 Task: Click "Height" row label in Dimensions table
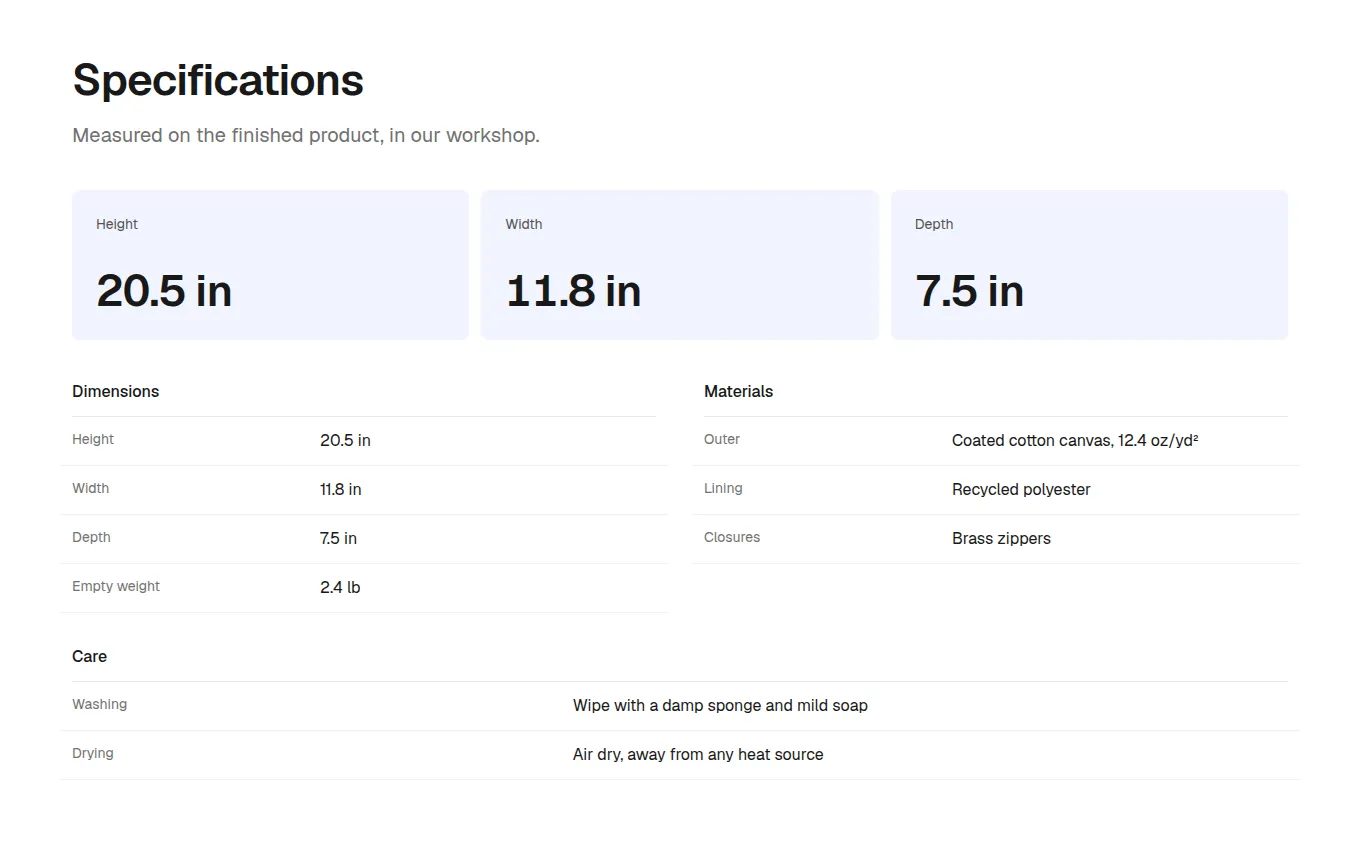93,439
